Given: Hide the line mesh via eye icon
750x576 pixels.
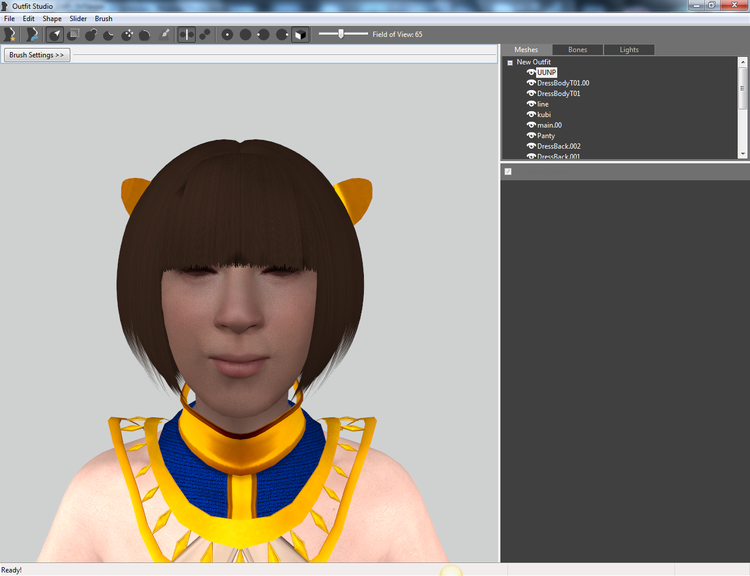Looking at the screenshot, I should click(531, 104).
